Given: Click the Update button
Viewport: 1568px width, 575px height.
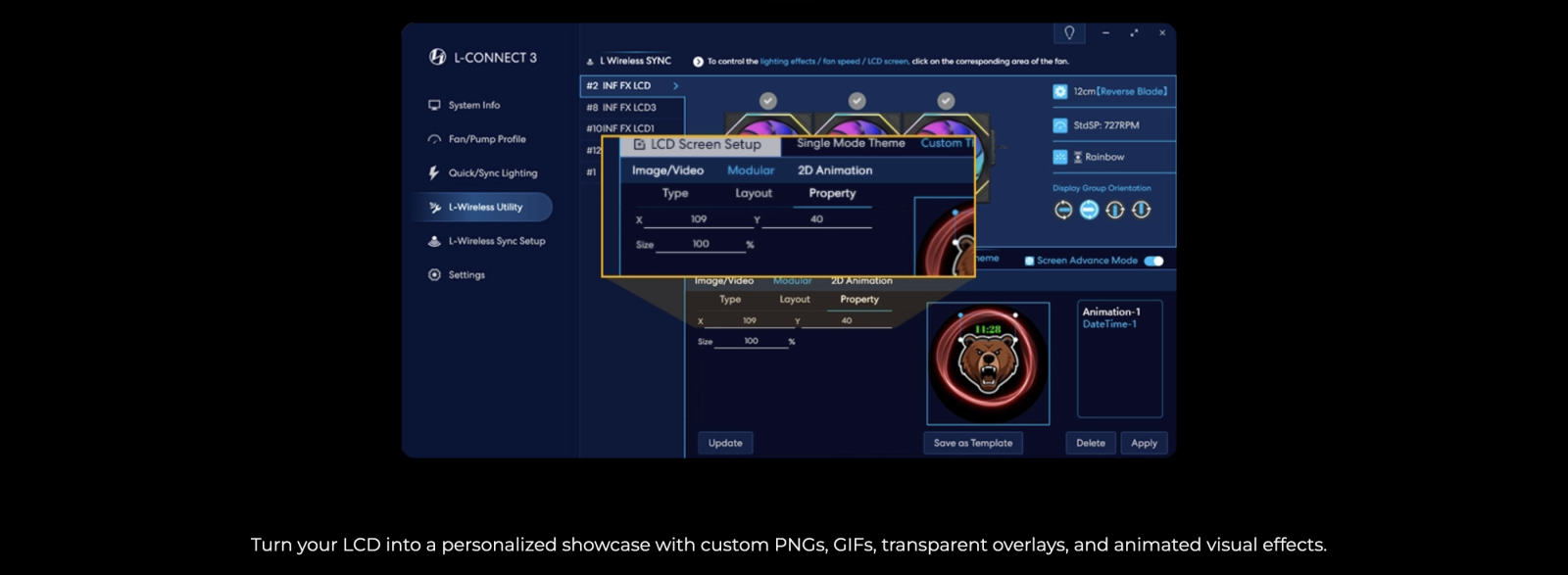Looking at the screenshot, I should click(725, 443).
